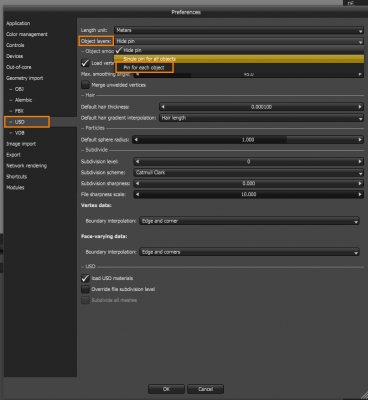Open the Subdivision scheme Catmull Clark dropdown
The width and height of the screenshot is (368, 400).
248,173
